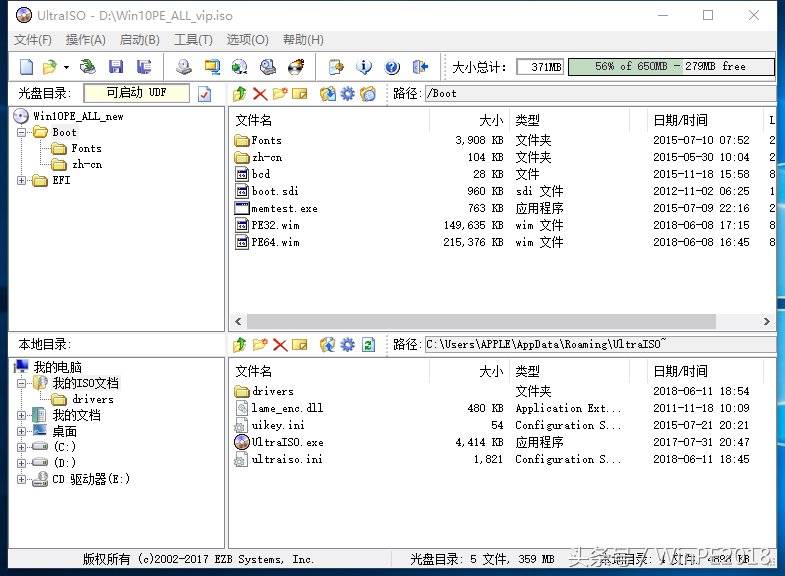Expand the 桌面 tree node
Image resolution: width=785 pixels, height=576 pixels.
pyautogui.click(x=22, y=431)
